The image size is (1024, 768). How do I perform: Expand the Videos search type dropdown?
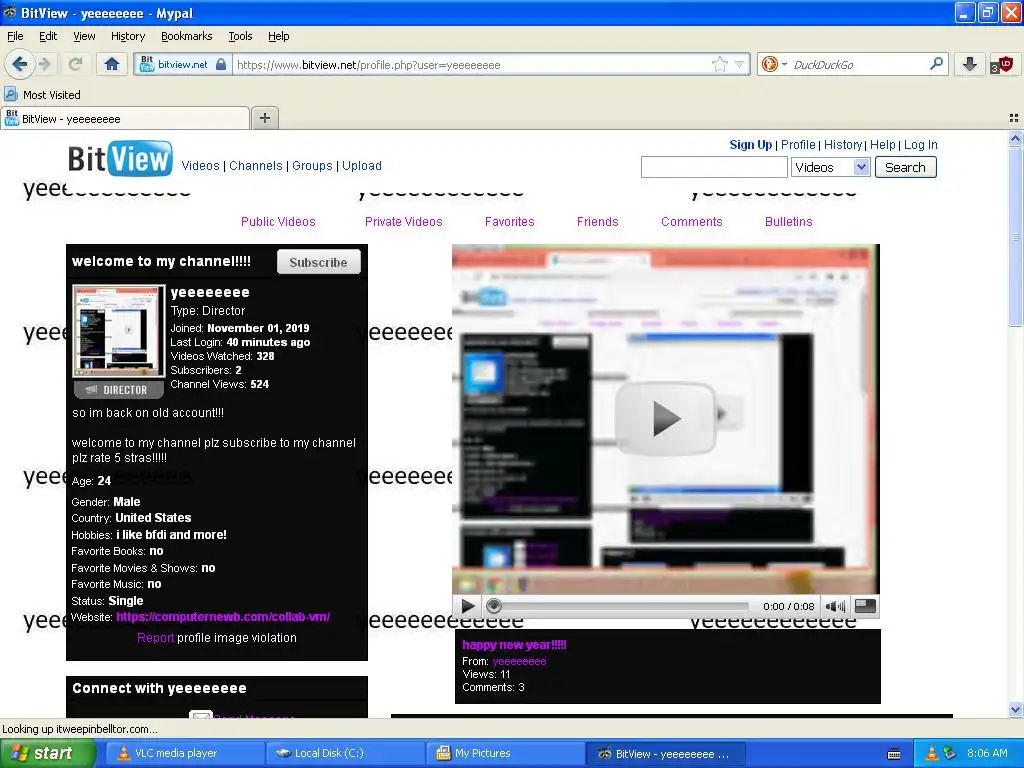830,167
